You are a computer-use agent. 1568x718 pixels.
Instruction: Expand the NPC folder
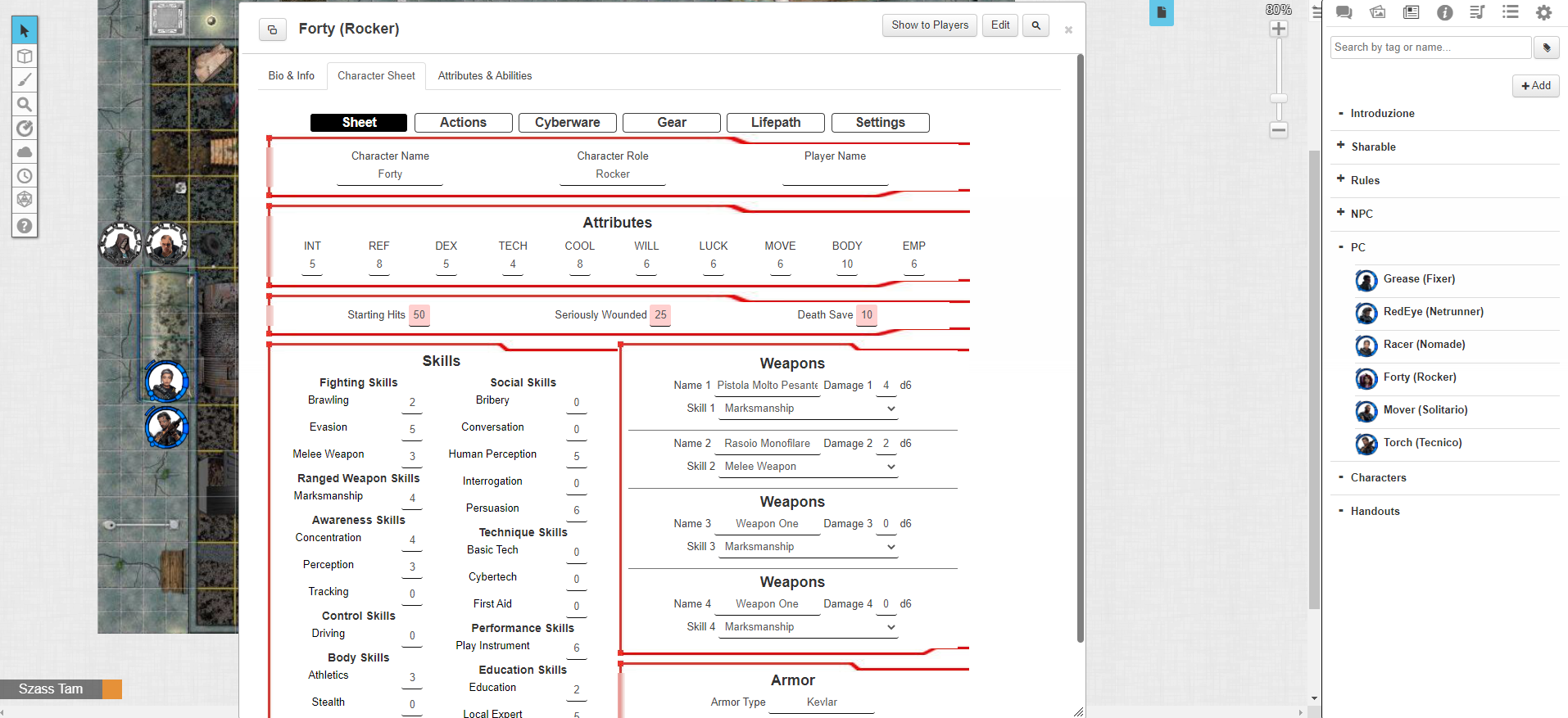coord(1341,212)
